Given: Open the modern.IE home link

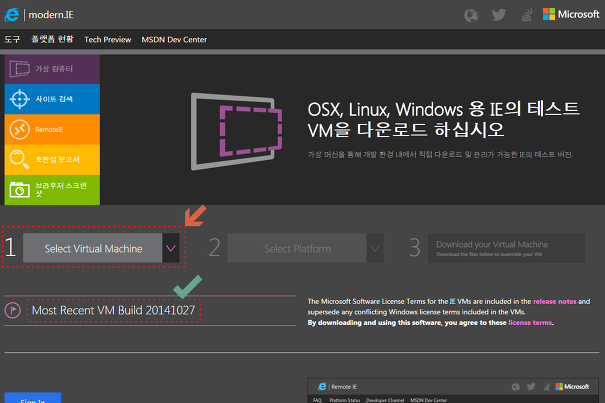Looking at the screenshot, I should coord(51,15).
